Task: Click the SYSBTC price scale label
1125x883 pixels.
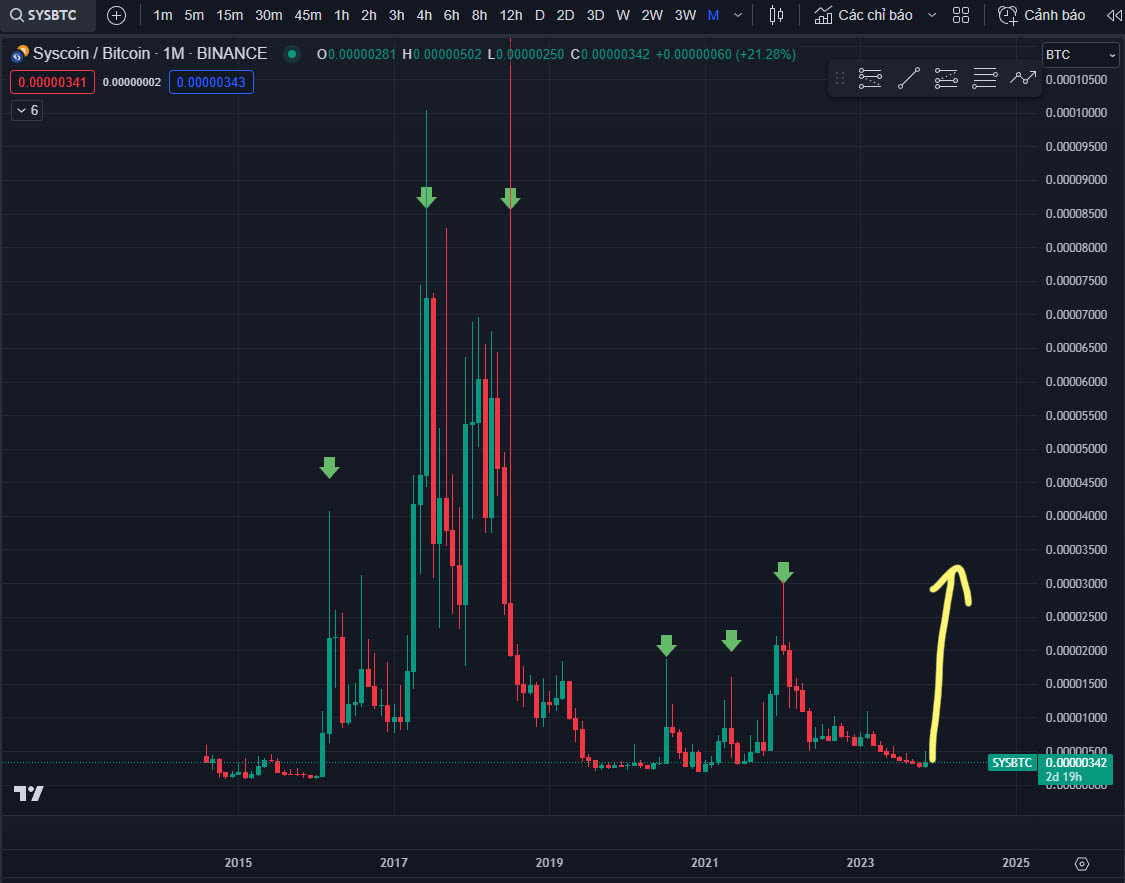Action: tap(1012, 762)
